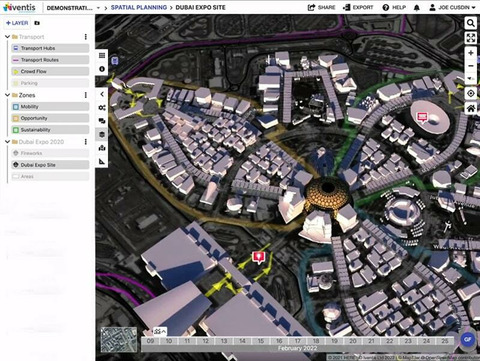This screenshot has height=361, width=480.
Task: Locate my position on the map
Action: coord(471,93)
